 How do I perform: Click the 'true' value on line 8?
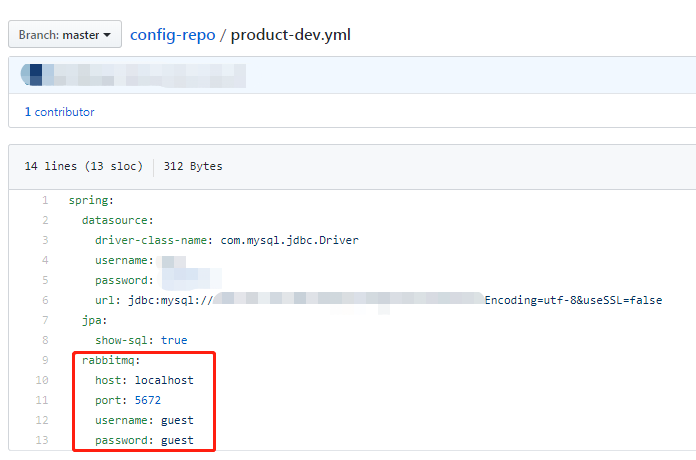(174, 340)
